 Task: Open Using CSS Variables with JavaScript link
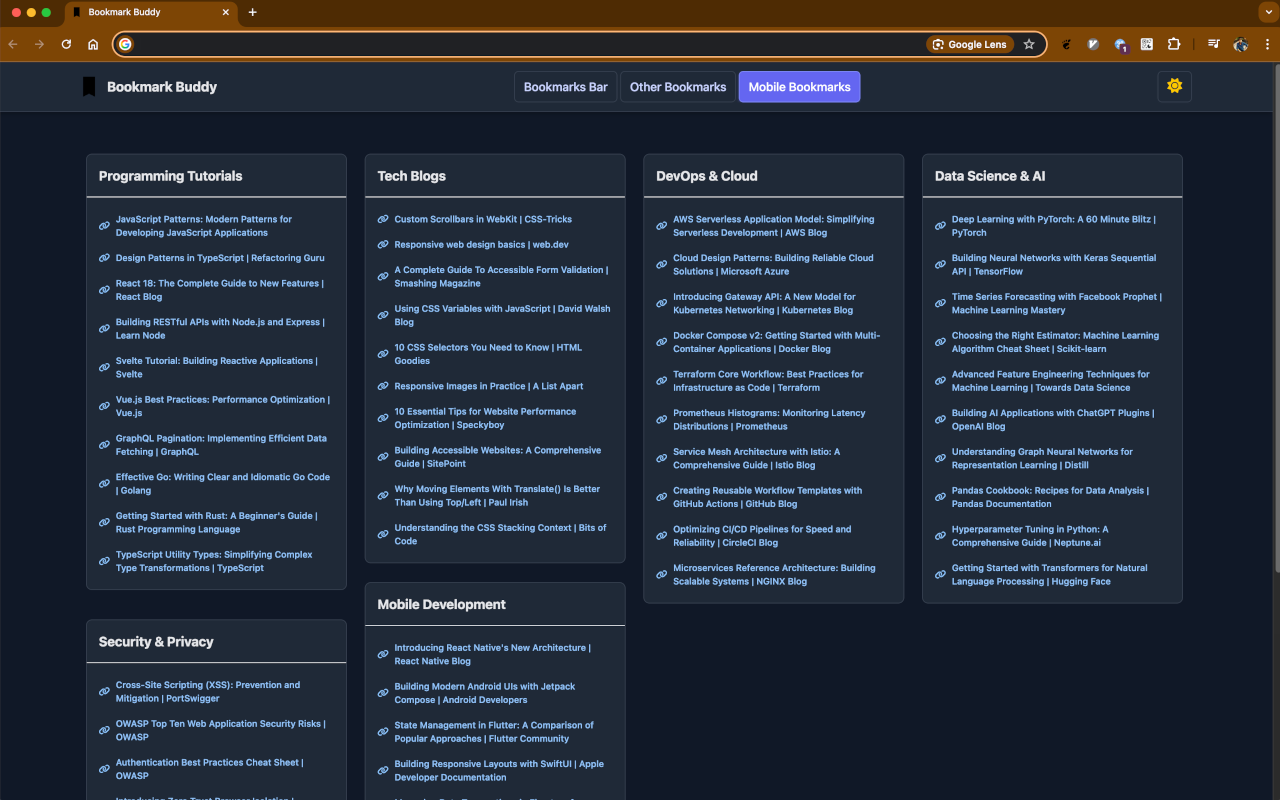(x=502, y=315)
